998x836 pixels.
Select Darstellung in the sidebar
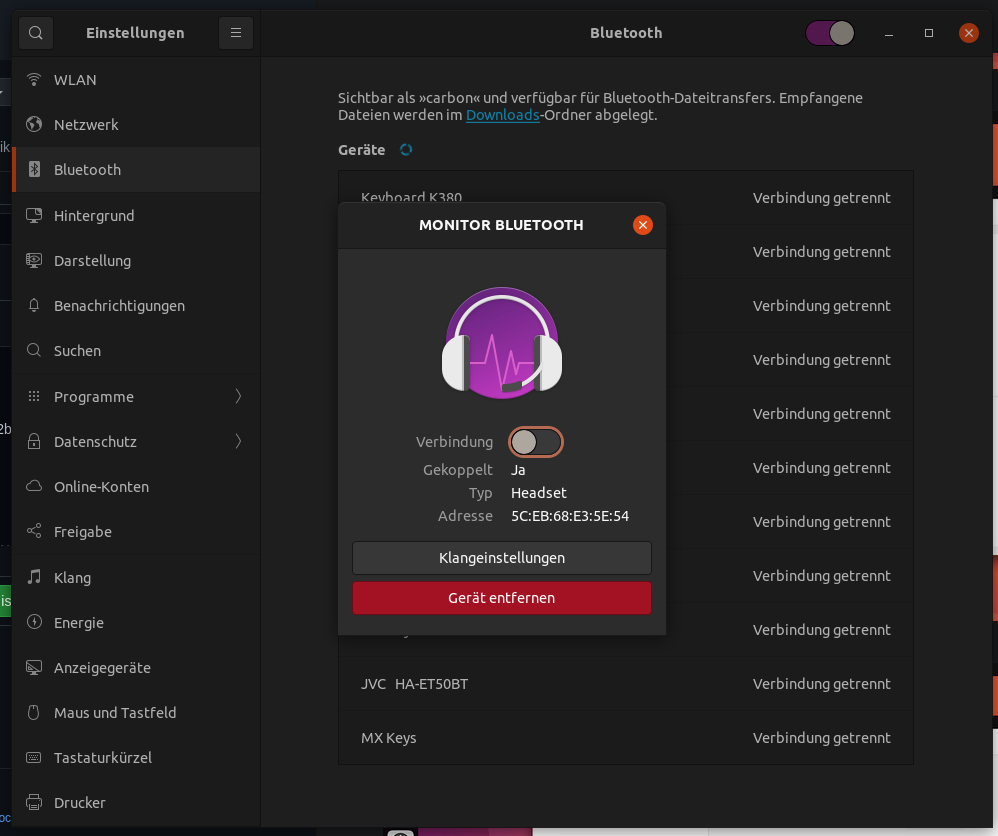[93, 260]
